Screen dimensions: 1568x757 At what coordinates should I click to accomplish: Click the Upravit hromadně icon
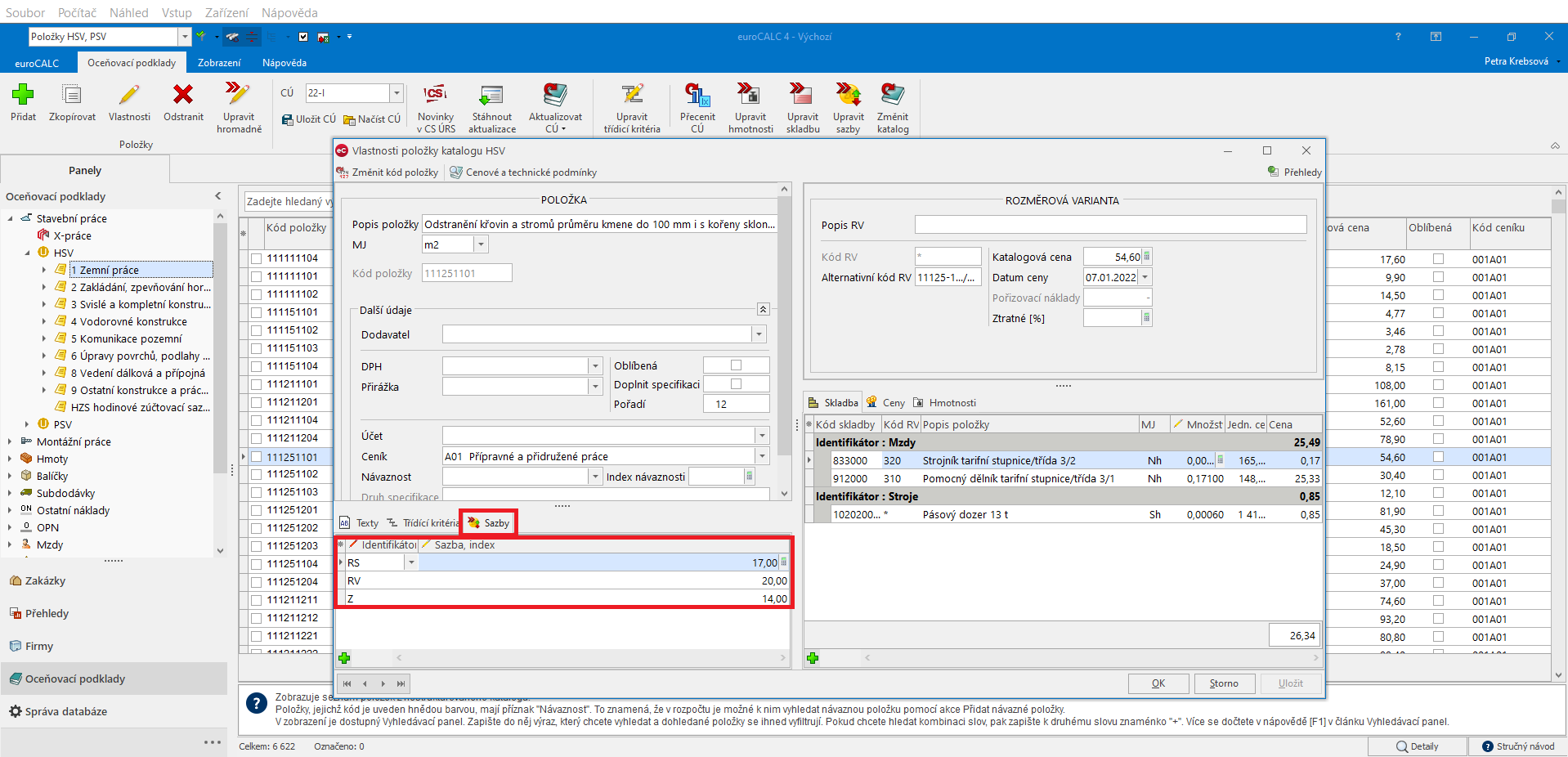point(239,95)
